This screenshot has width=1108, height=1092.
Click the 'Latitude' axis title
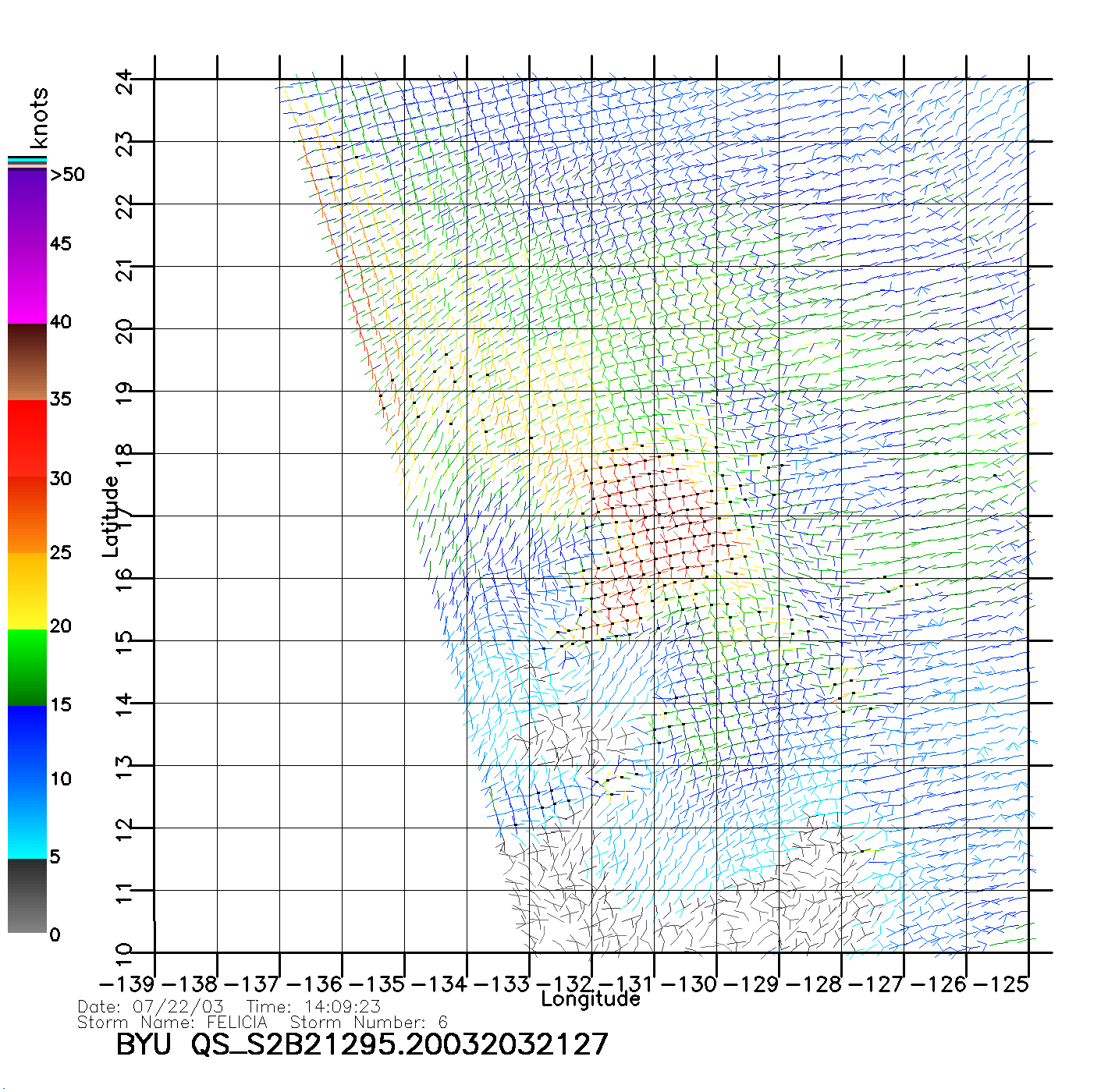(x=111, y=516)
